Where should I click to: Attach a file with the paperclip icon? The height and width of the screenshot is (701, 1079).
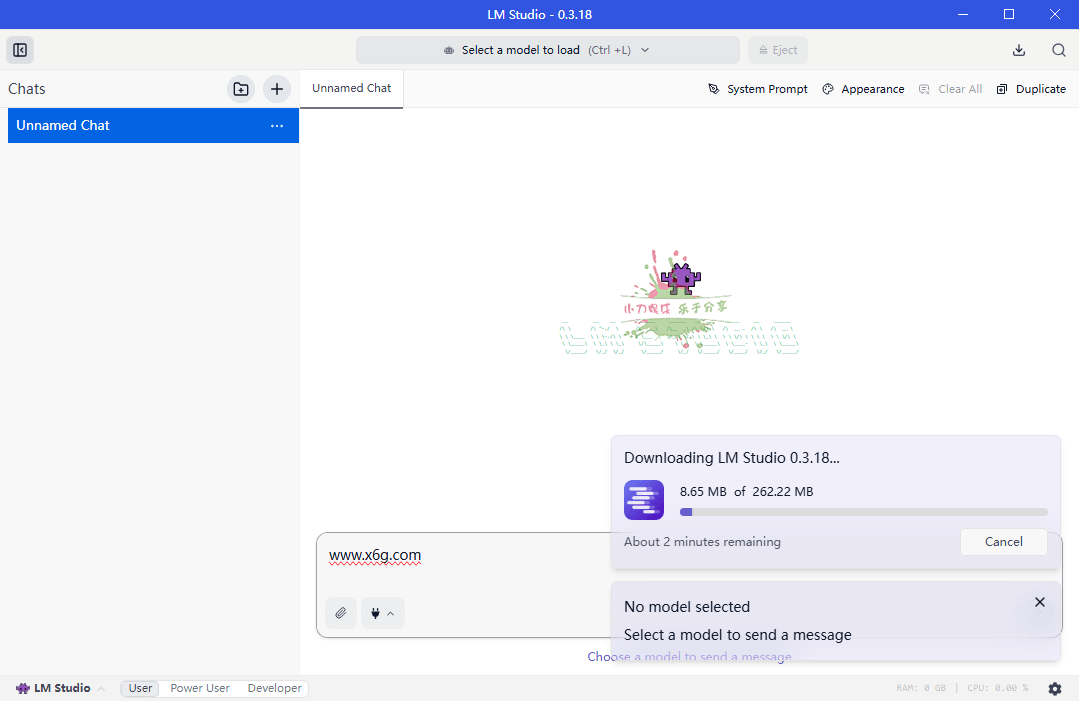point(340,612)
